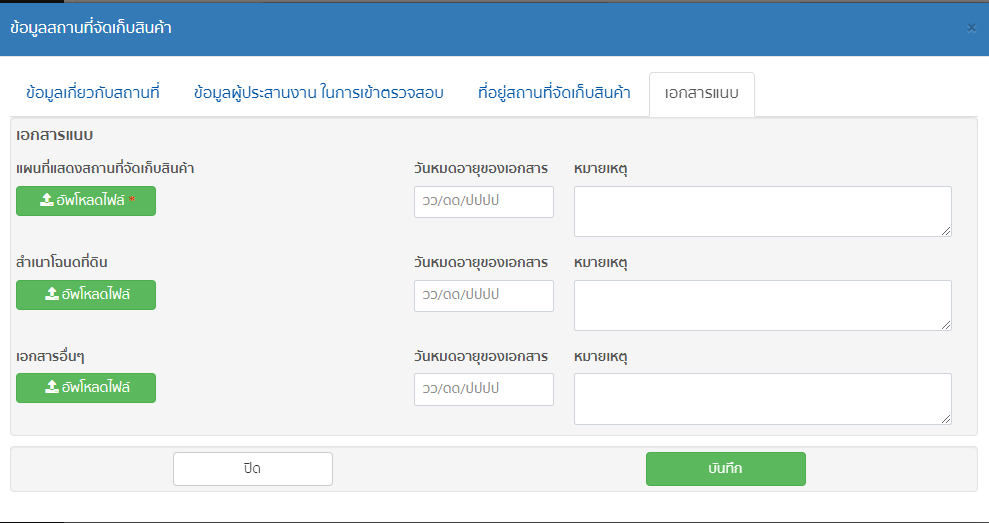Image resolution: width=989 pixels, height=523 pixels.
Task: Click the เอกสารแนบ section heading
Action: 55,135
